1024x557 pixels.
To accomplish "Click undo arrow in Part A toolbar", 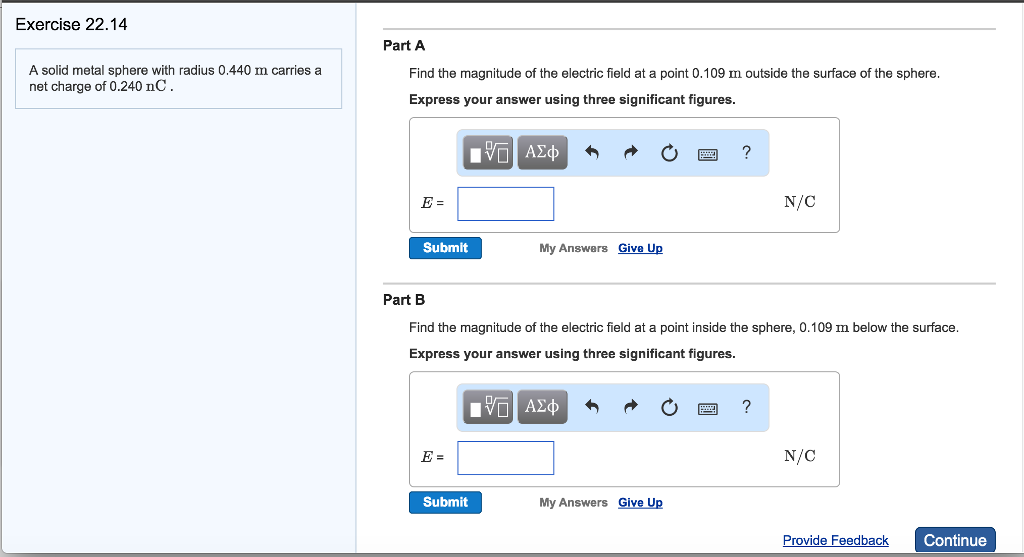I will point(592,153).
